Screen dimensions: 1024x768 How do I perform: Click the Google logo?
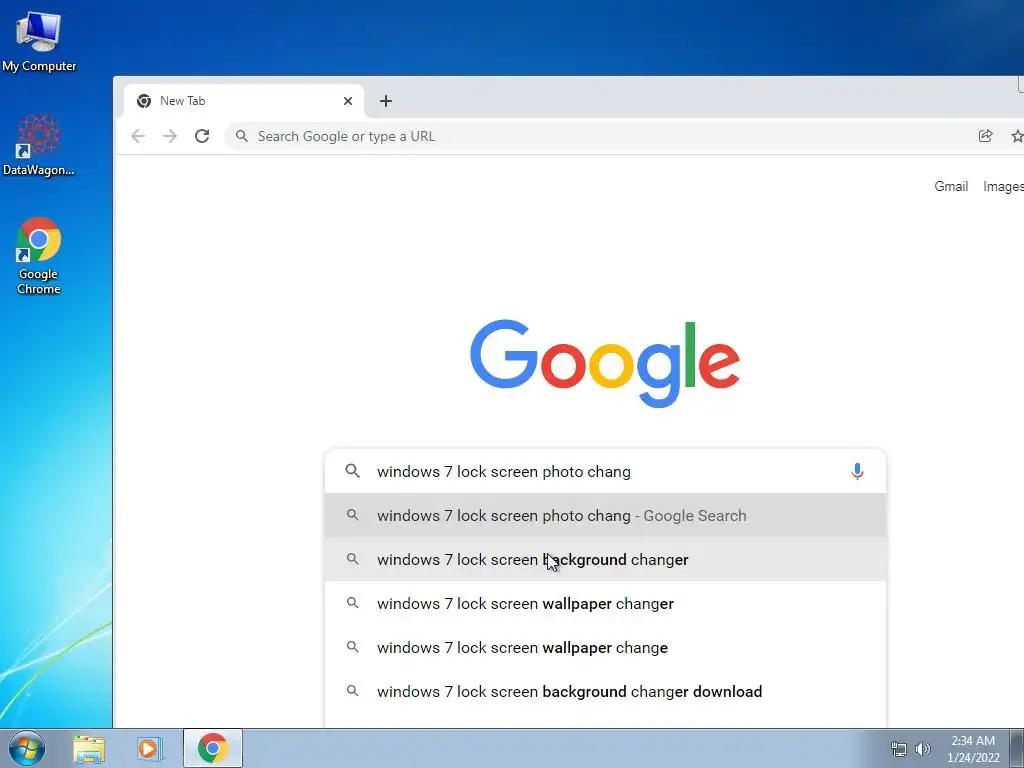[605, 363]
